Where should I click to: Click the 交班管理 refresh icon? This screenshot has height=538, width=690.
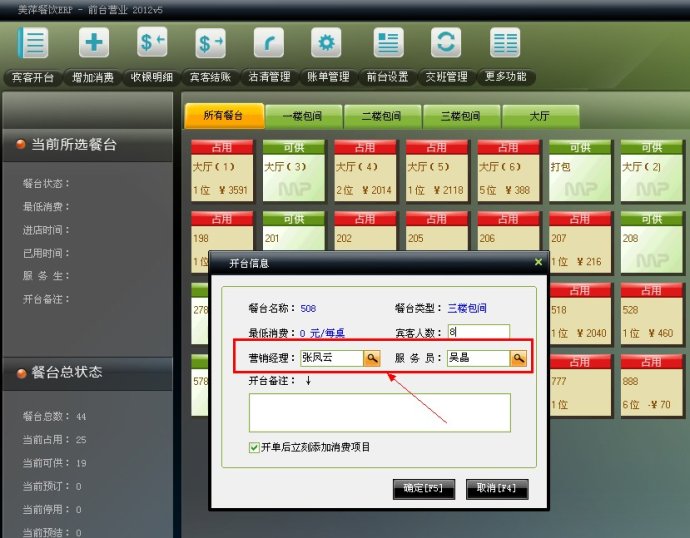[446, 44]
